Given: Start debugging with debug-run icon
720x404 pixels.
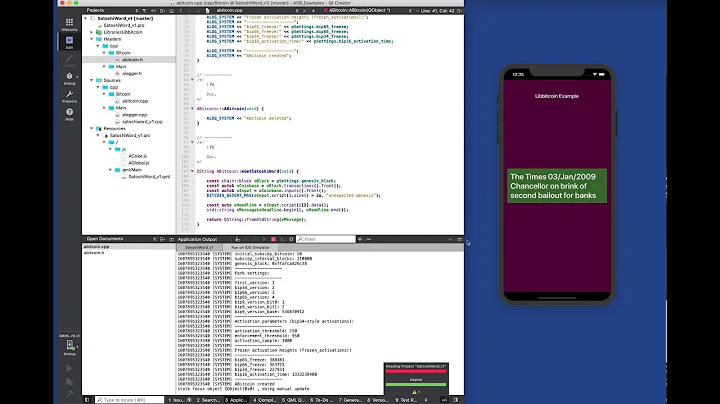Looking at the screenshot, I should [x=69, y=382].
